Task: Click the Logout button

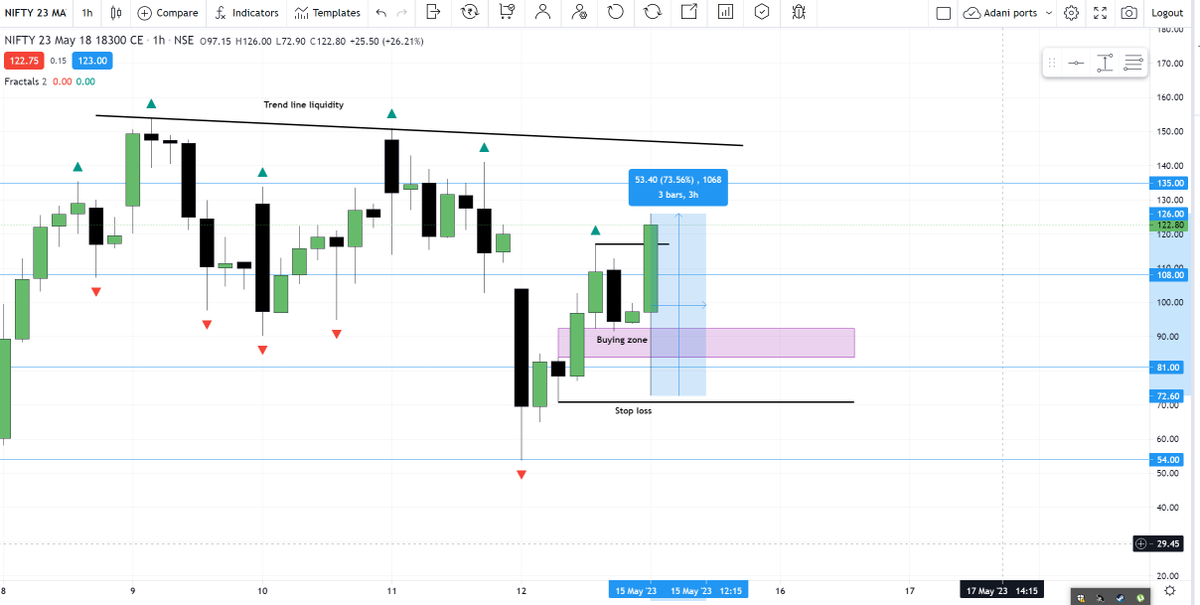Action: click(x=1167, y=13)
